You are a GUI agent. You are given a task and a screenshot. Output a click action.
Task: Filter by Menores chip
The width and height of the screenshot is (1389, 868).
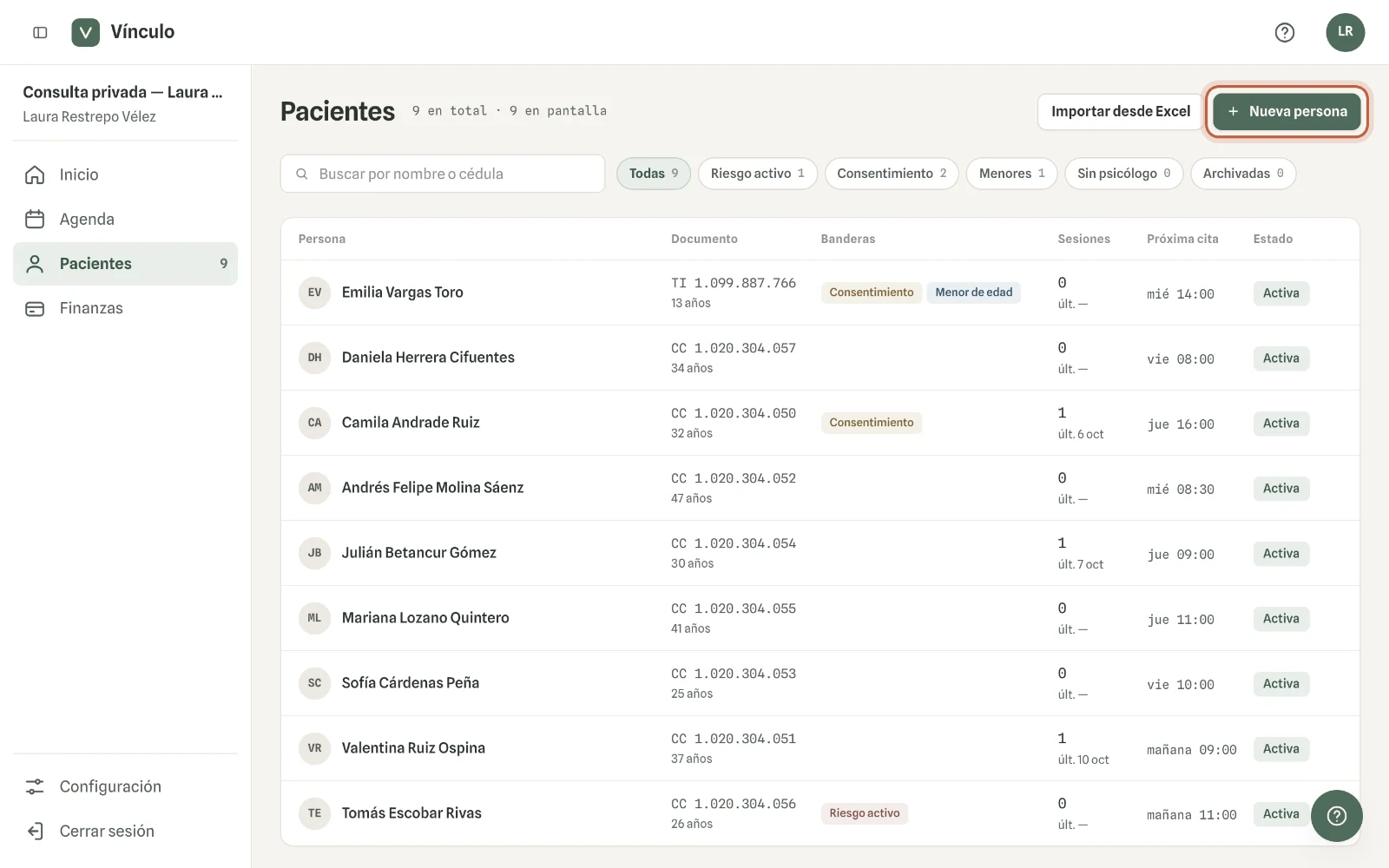[x=1012, y=174]
